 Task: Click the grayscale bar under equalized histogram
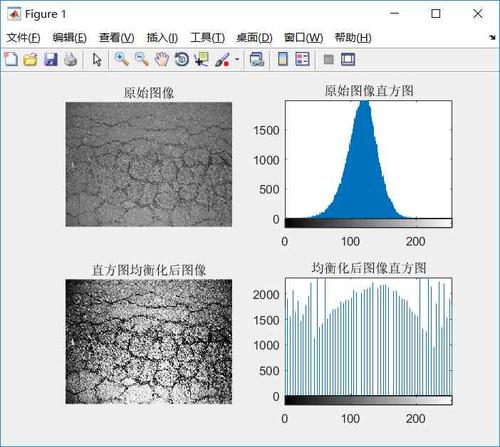(x=369, y=400)
